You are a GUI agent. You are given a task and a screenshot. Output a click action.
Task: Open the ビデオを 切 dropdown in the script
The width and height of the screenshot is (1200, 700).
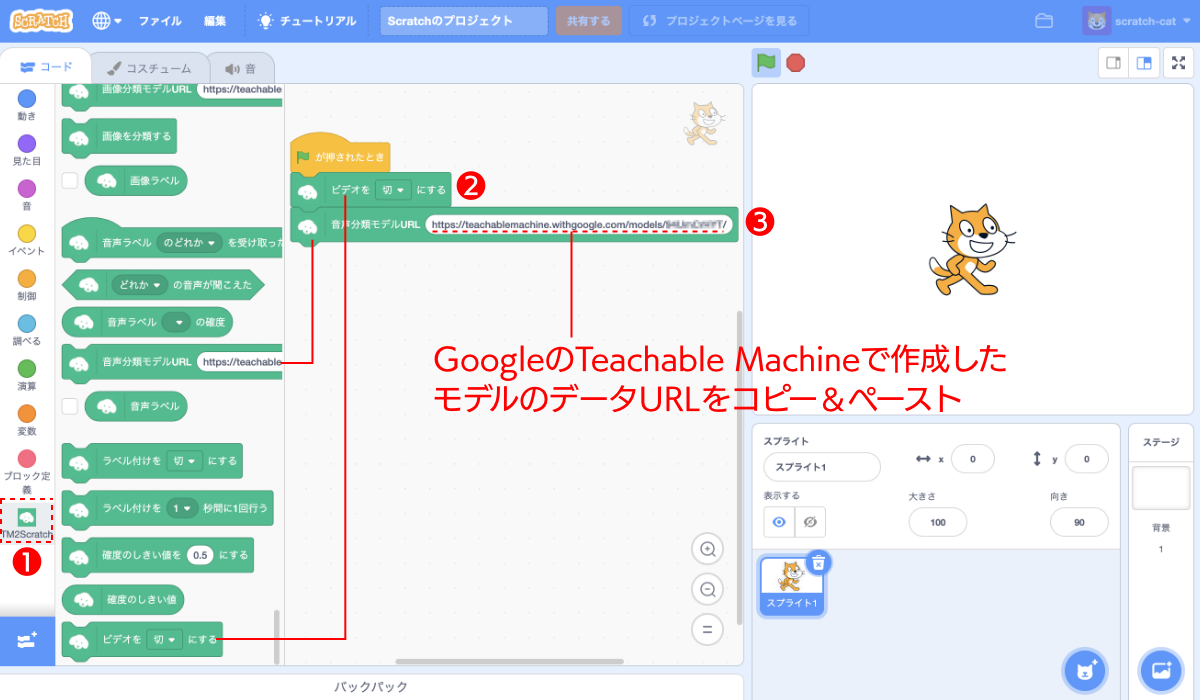[394, 190]
